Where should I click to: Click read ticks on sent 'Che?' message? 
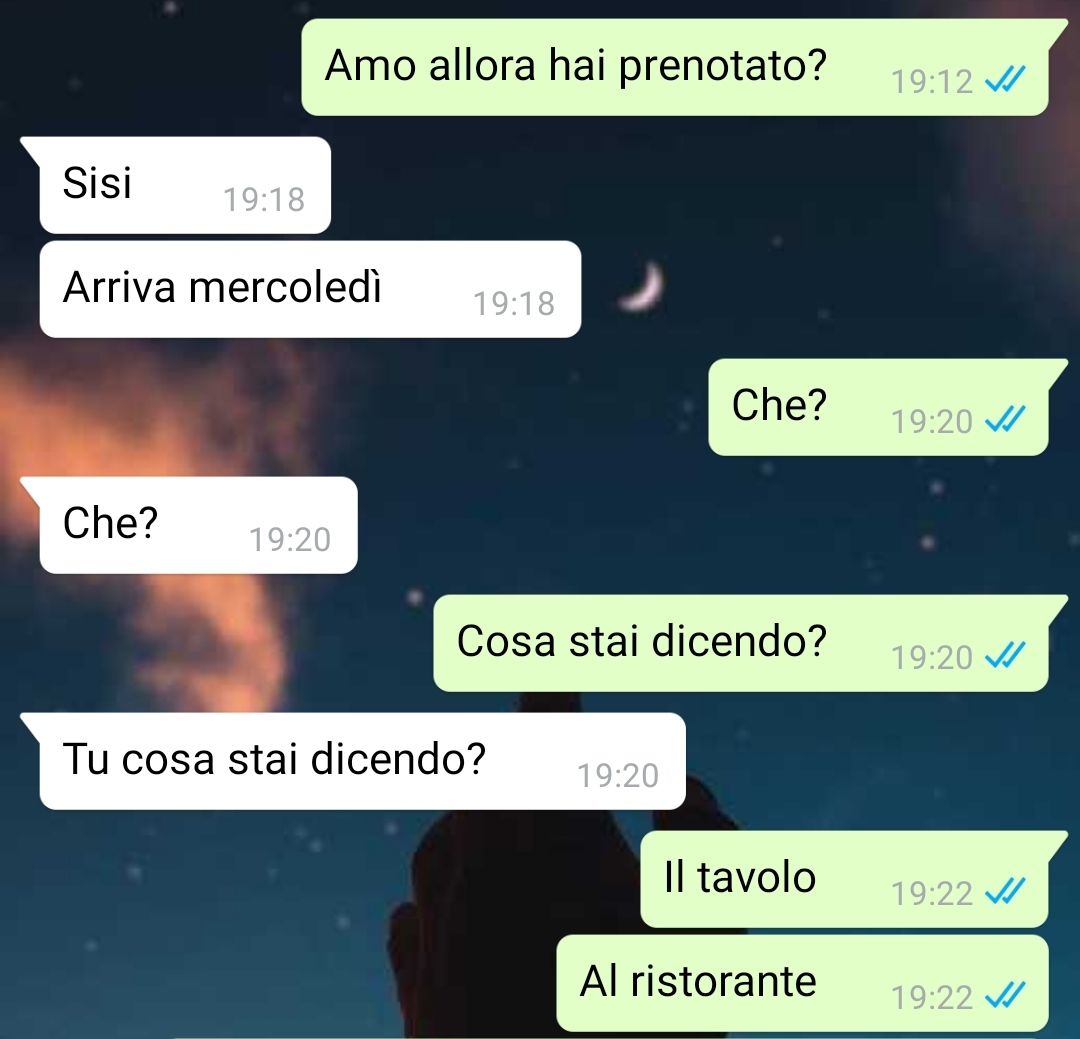coord(1006,419)
